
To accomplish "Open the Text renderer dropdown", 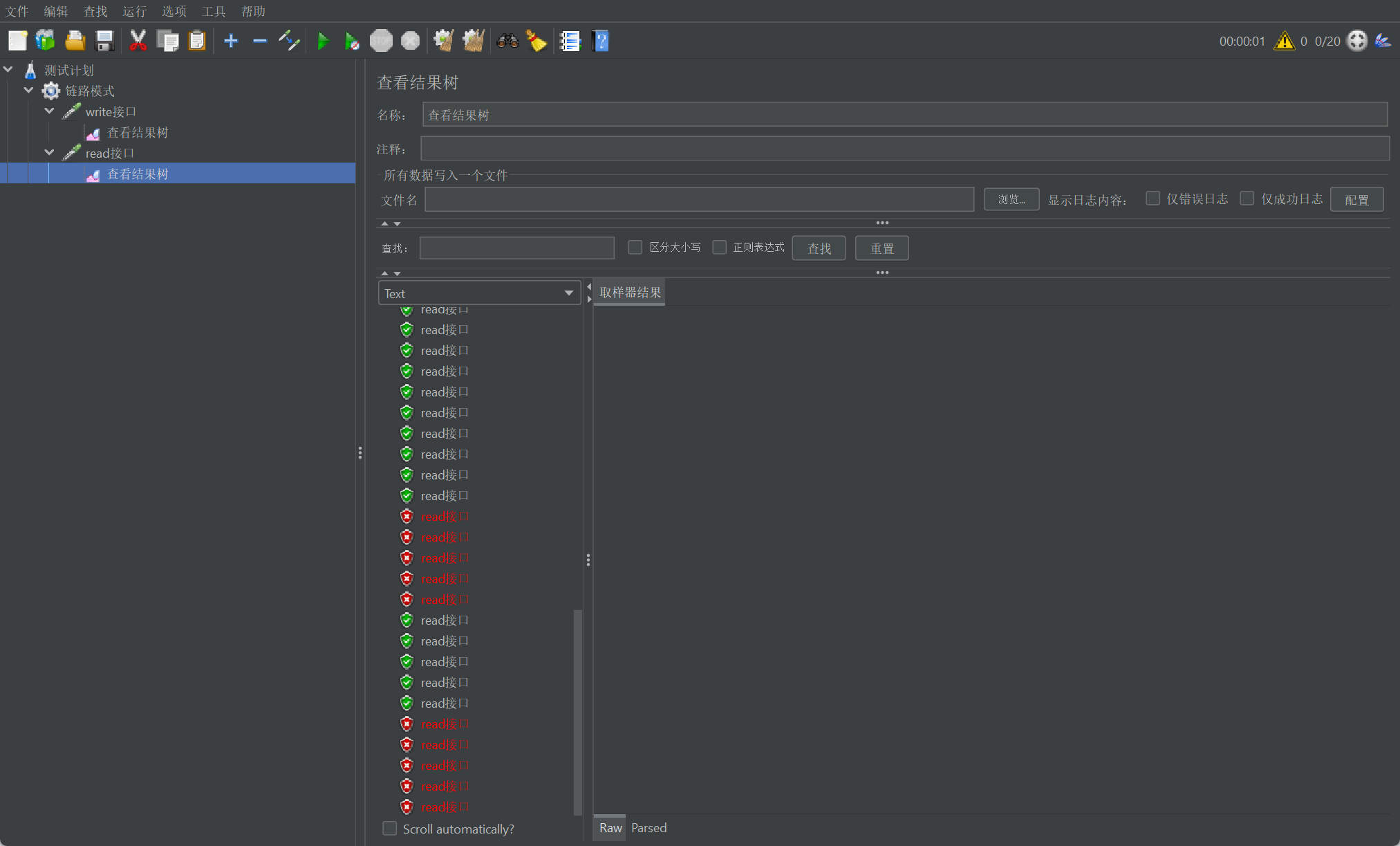I will [x=479, y=293].
